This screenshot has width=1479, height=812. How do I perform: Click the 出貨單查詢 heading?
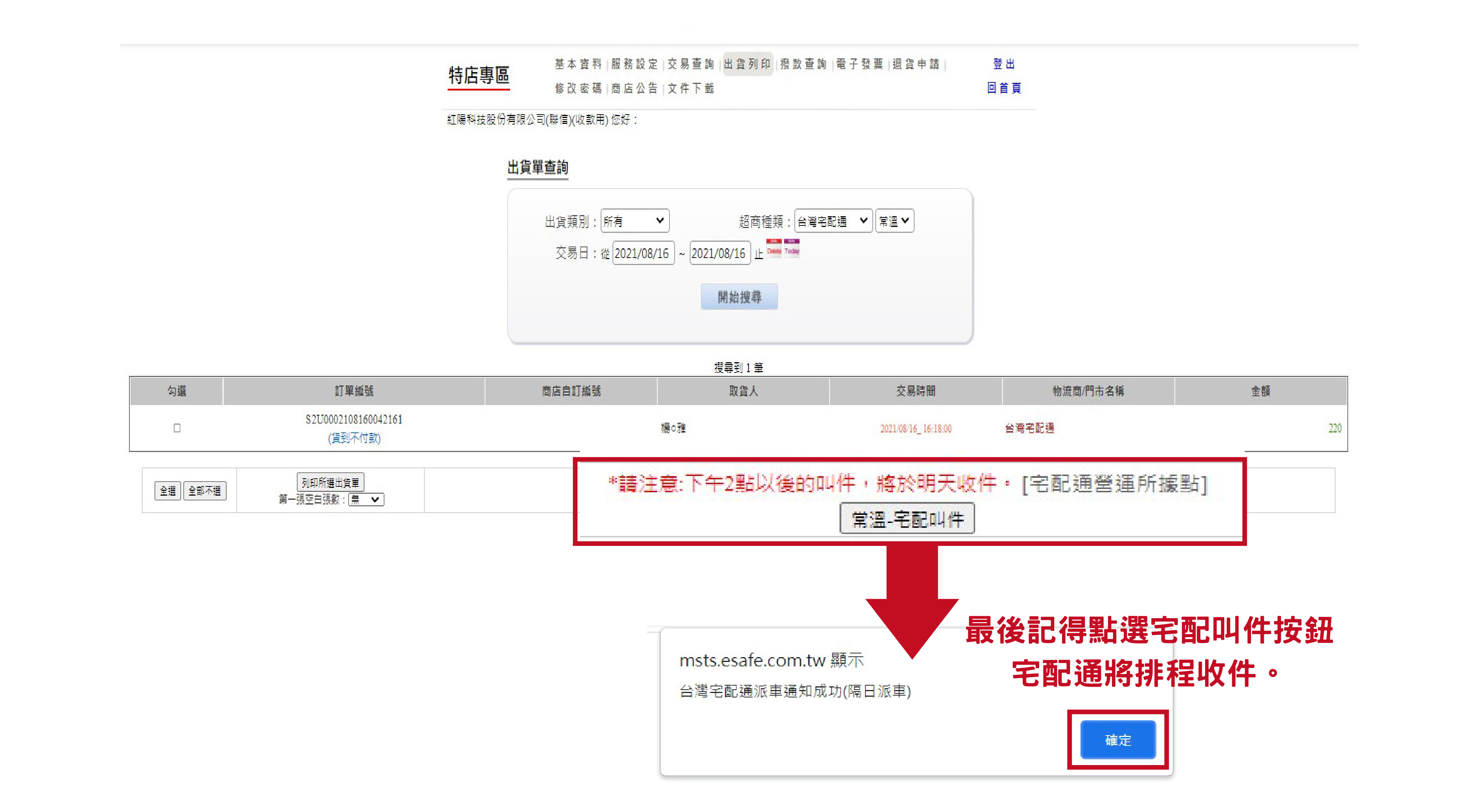coord(537,167)
